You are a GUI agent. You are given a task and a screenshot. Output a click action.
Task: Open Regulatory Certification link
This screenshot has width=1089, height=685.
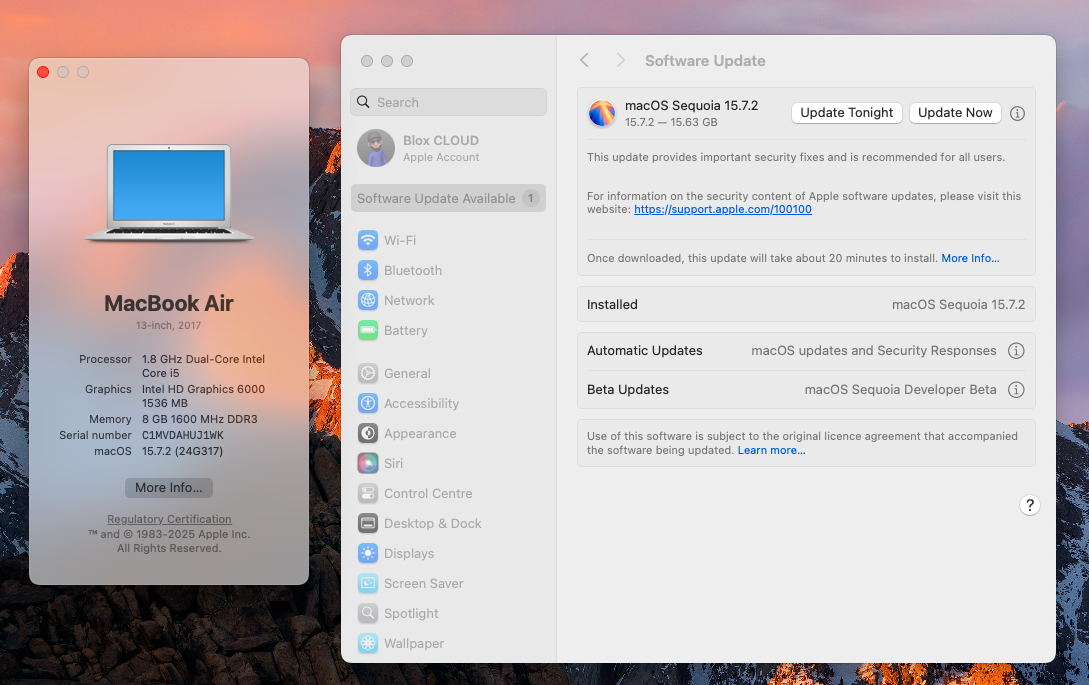coord(169,519)
